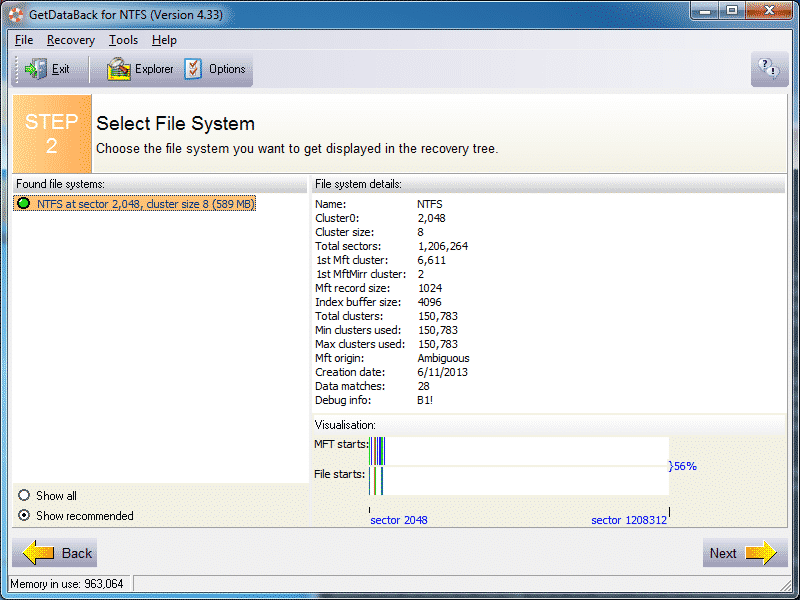Viewport: 800px width, 600px height.
Task: Click the GetDataBack title bar app icon
Action: 15,15
